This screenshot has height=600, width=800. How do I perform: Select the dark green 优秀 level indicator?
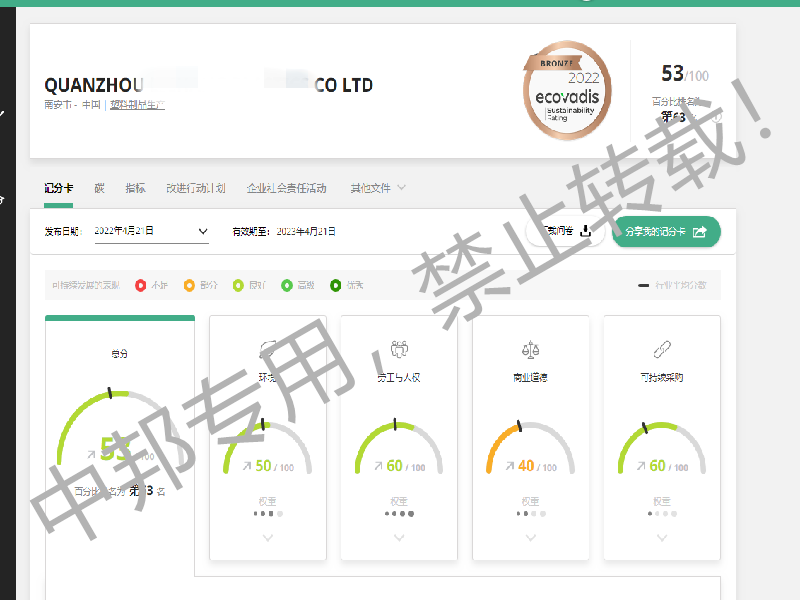tap(335, 286)
